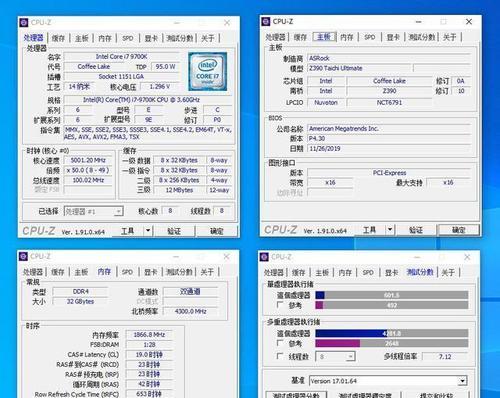Click the Intel Core i7 logo image
Viewport: 500px width, 398px height.
pos(207,72)
